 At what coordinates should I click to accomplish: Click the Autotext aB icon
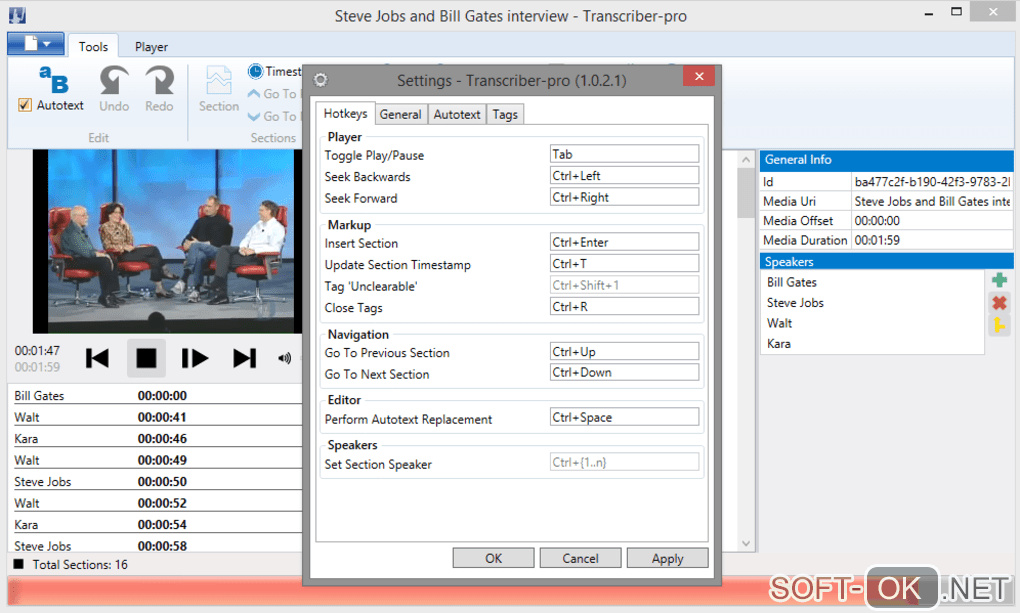54,79
